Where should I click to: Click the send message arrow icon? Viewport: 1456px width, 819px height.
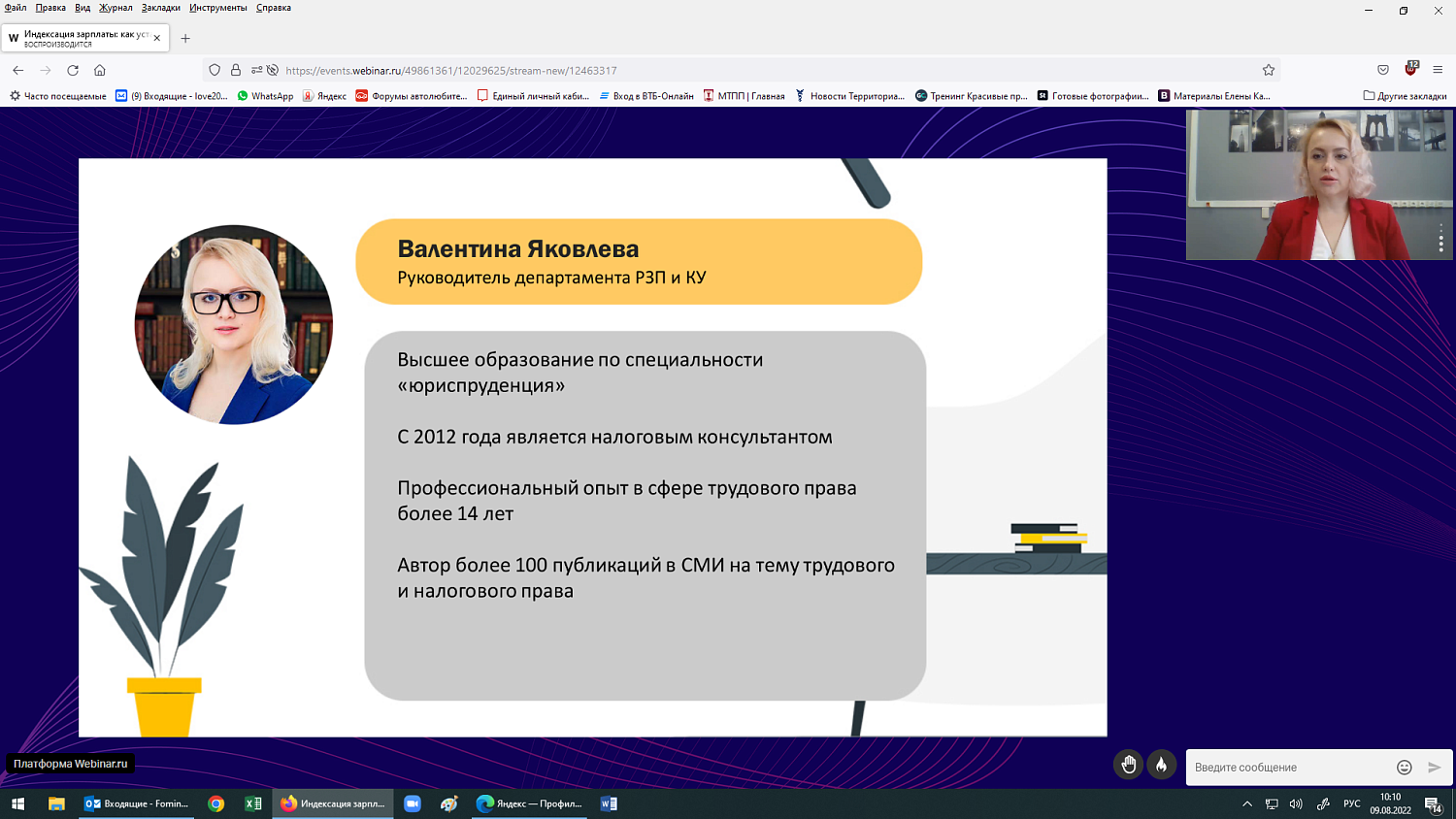tap(1435, 767)
